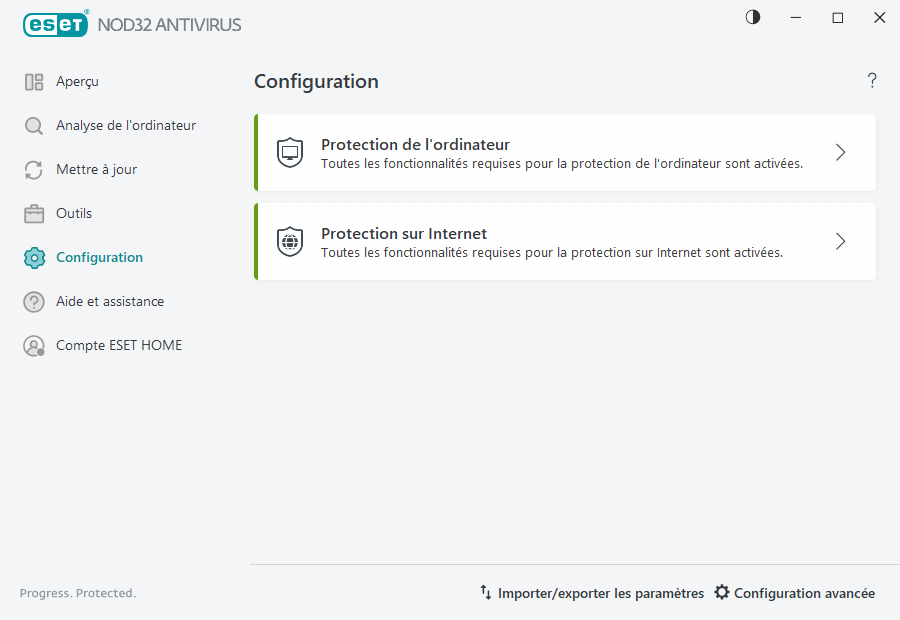Screen dimensions: 900x620
Task: Click the ESET logo
Action: point(55,24)
